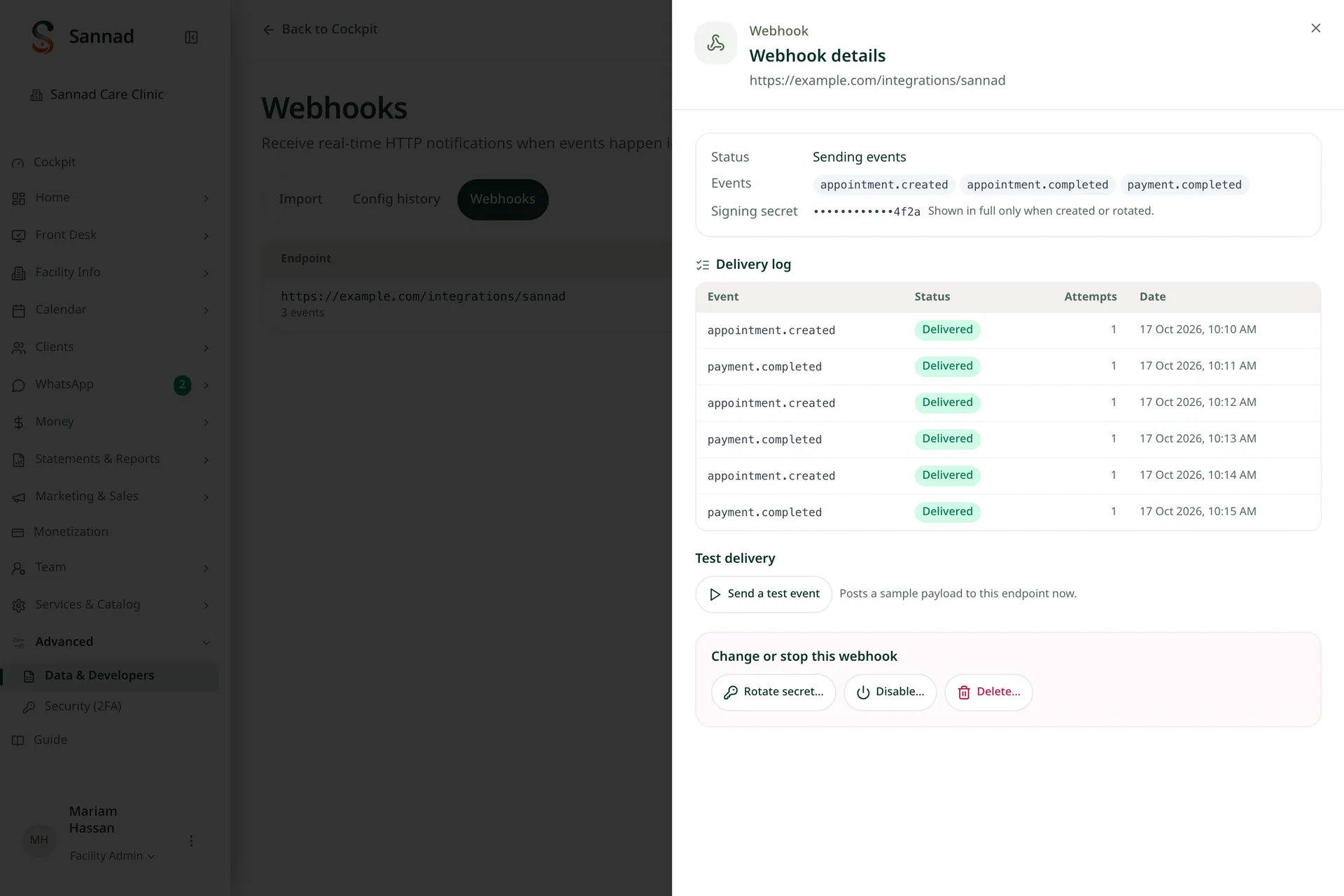Open user options three-dot menu

[191, 841]
